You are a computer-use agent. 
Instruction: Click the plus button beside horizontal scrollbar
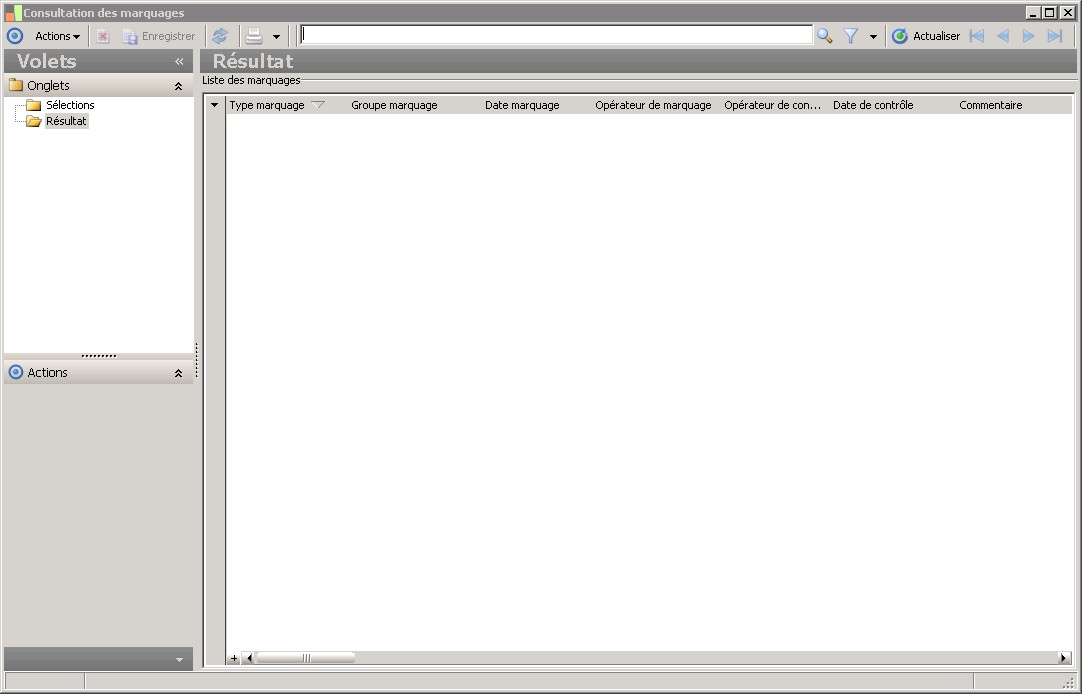(234, 658)
